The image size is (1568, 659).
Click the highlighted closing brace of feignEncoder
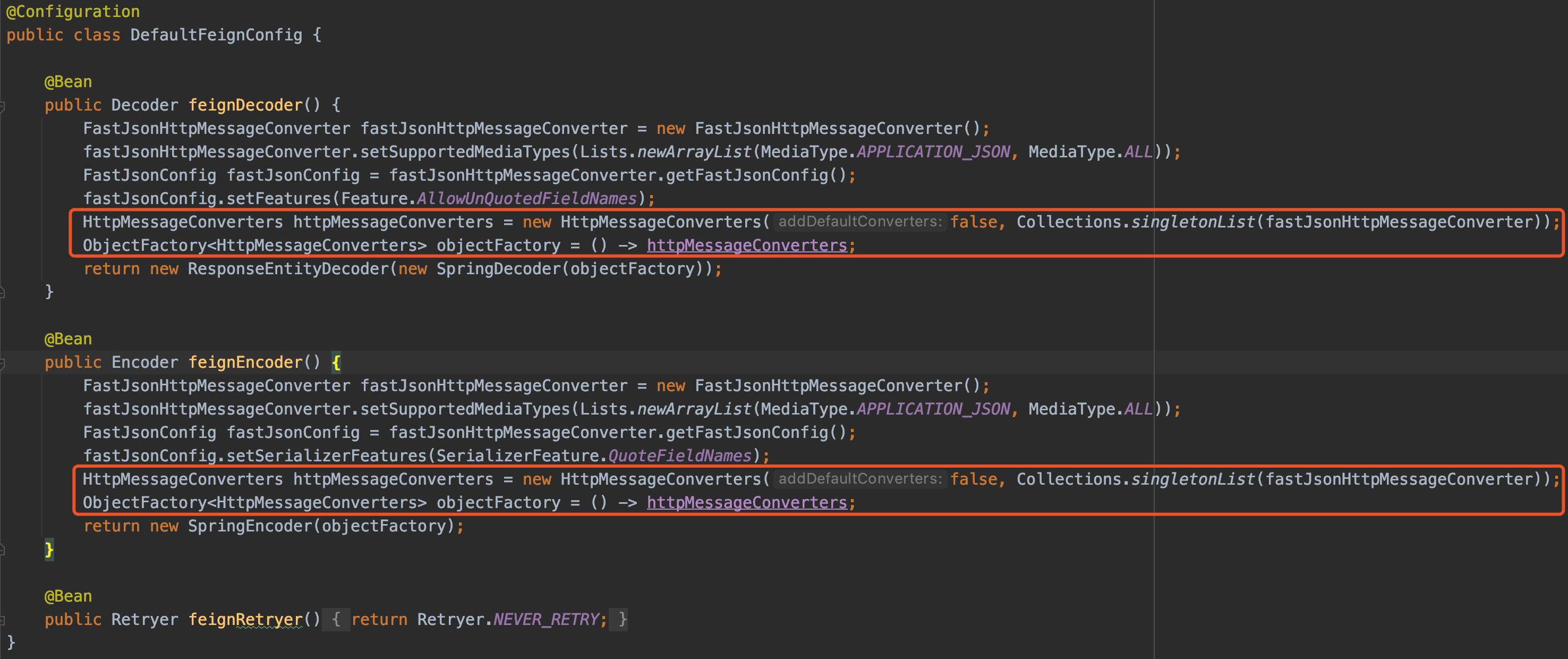pyautogui.click(x=49, y=550)
